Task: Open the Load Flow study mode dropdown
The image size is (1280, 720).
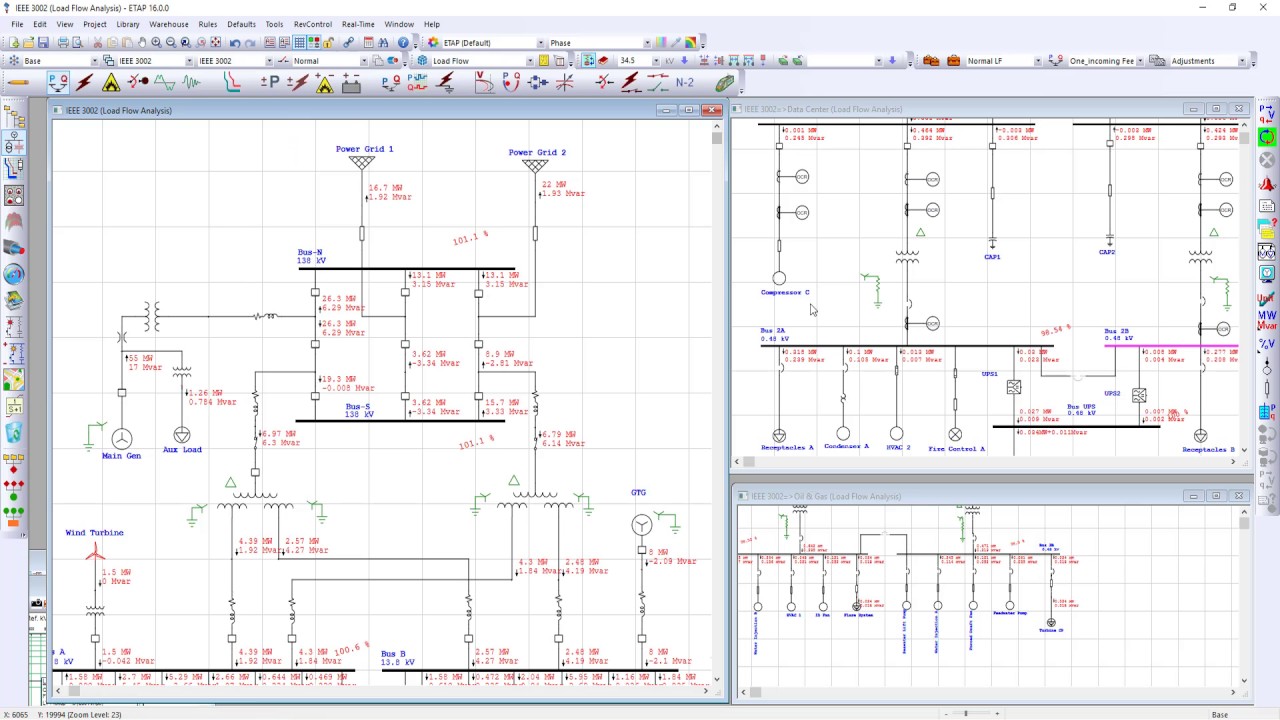Action: click(x=530, y=61)
